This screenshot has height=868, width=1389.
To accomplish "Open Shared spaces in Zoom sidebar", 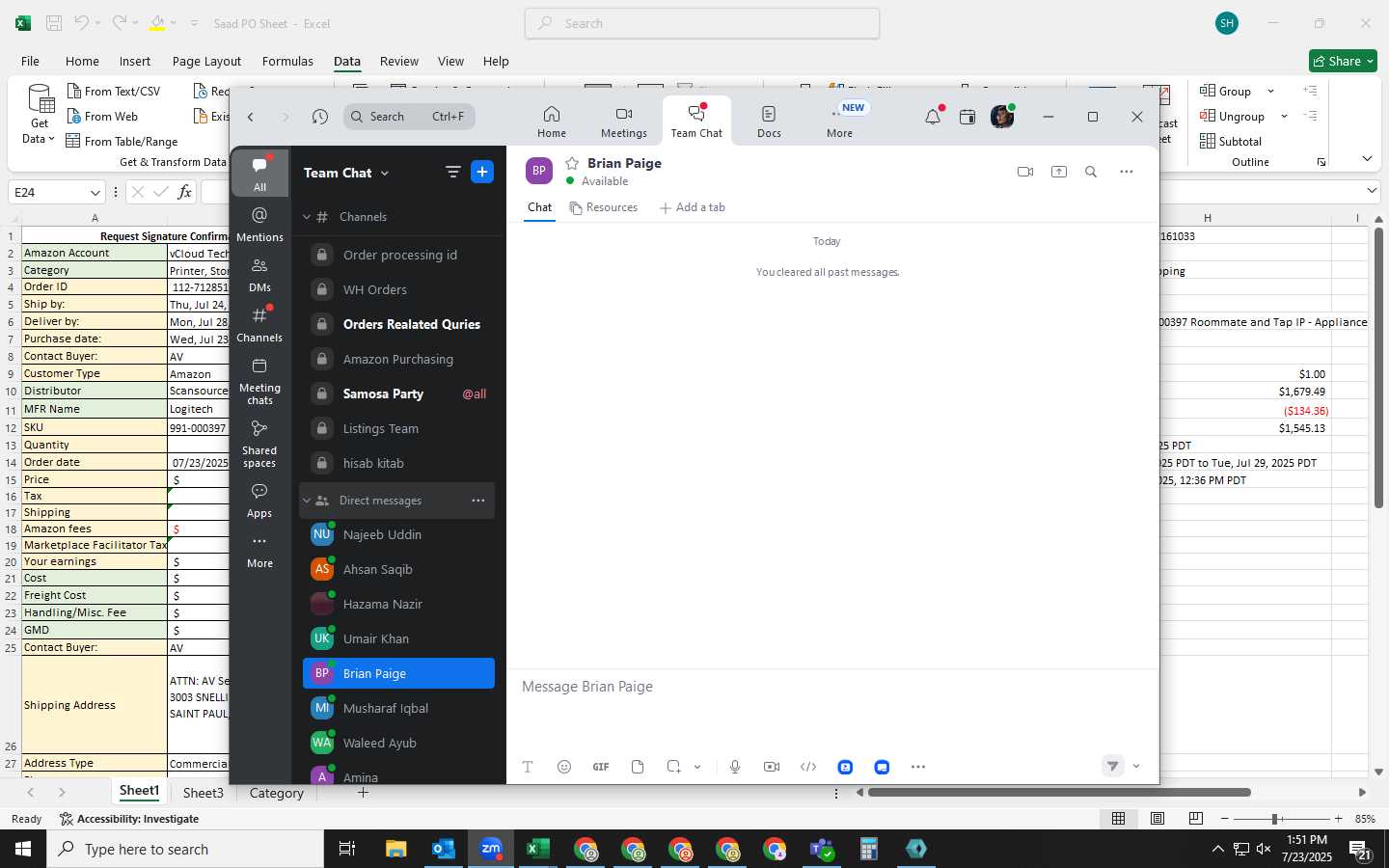I will (x=259, y=444).
